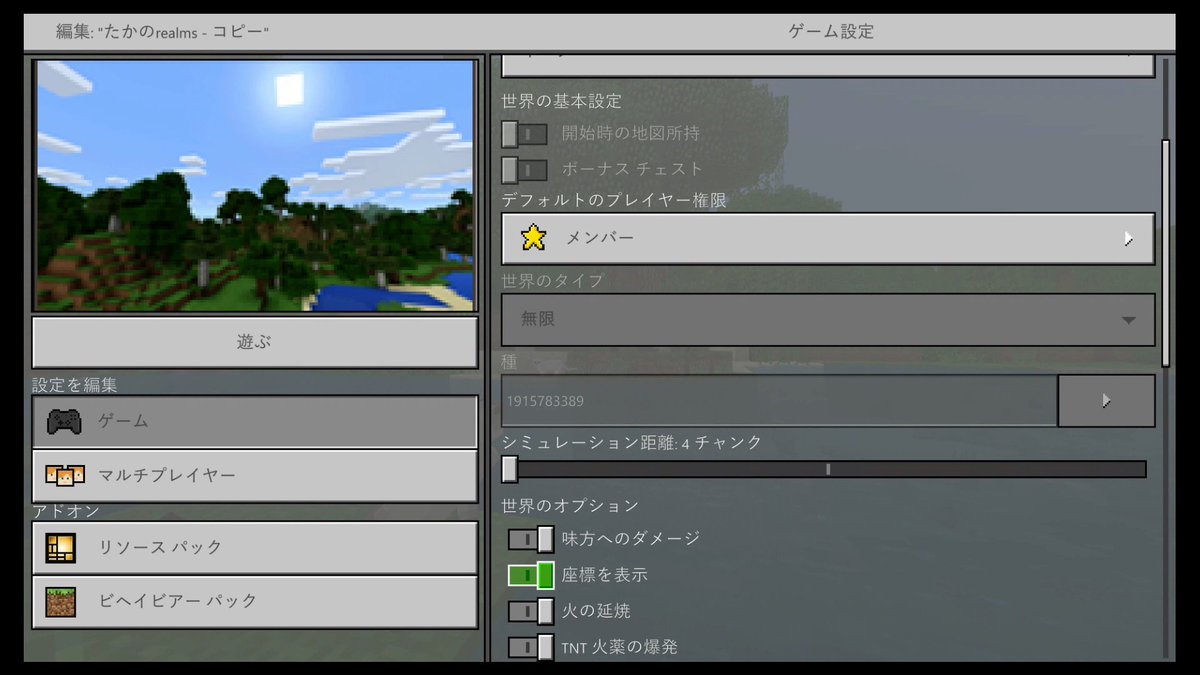The width and height of the screenshot is (1200, 675).
Task: Click the world preview thumbnail image
Action: click(x=255, y=185)
